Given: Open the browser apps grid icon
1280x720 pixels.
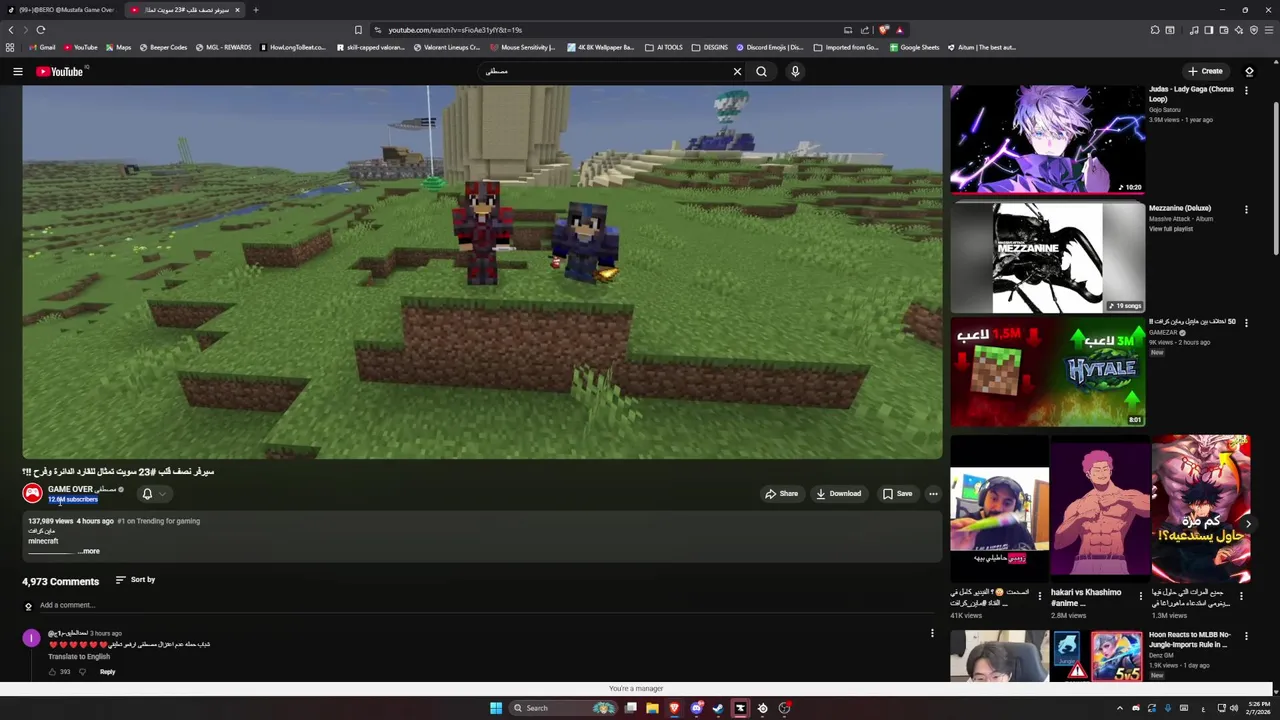Looking at the screenshot, I should pos(10,47).
